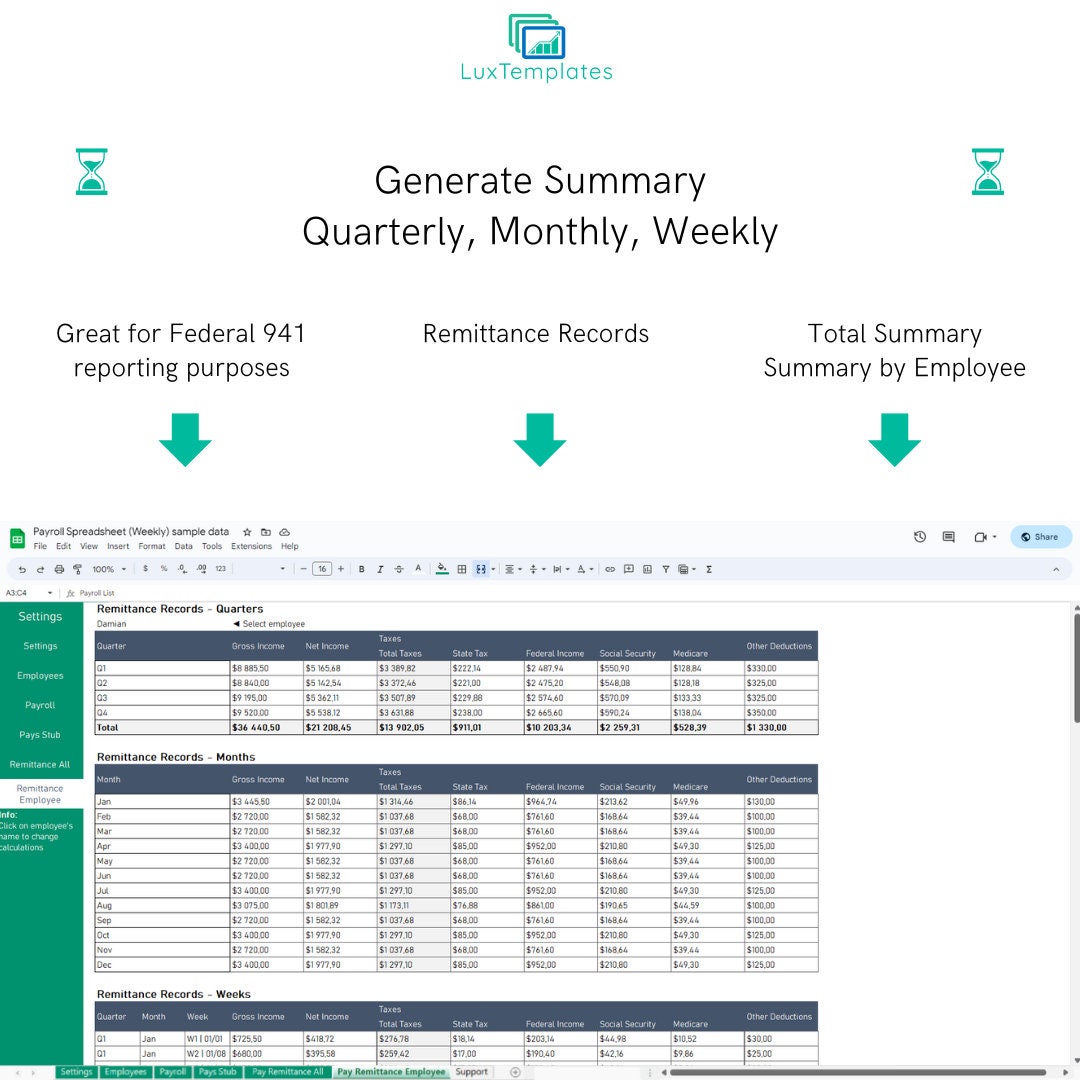Collapse the toolbar with the chevron

point(1056,570)
